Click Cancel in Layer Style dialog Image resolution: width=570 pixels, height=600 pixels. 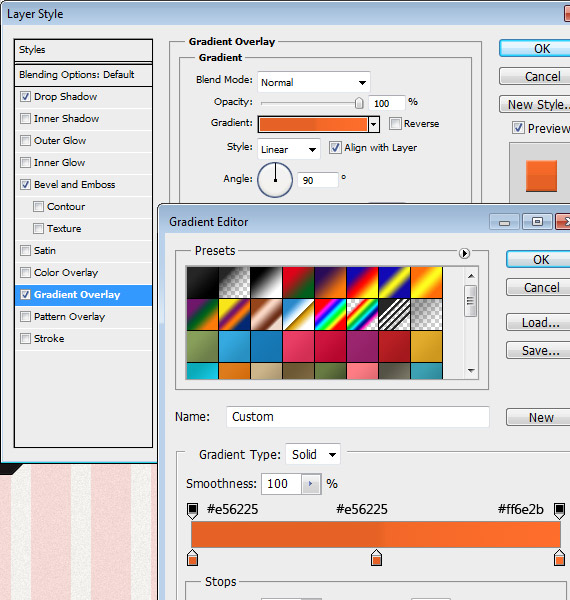[535, 77]
